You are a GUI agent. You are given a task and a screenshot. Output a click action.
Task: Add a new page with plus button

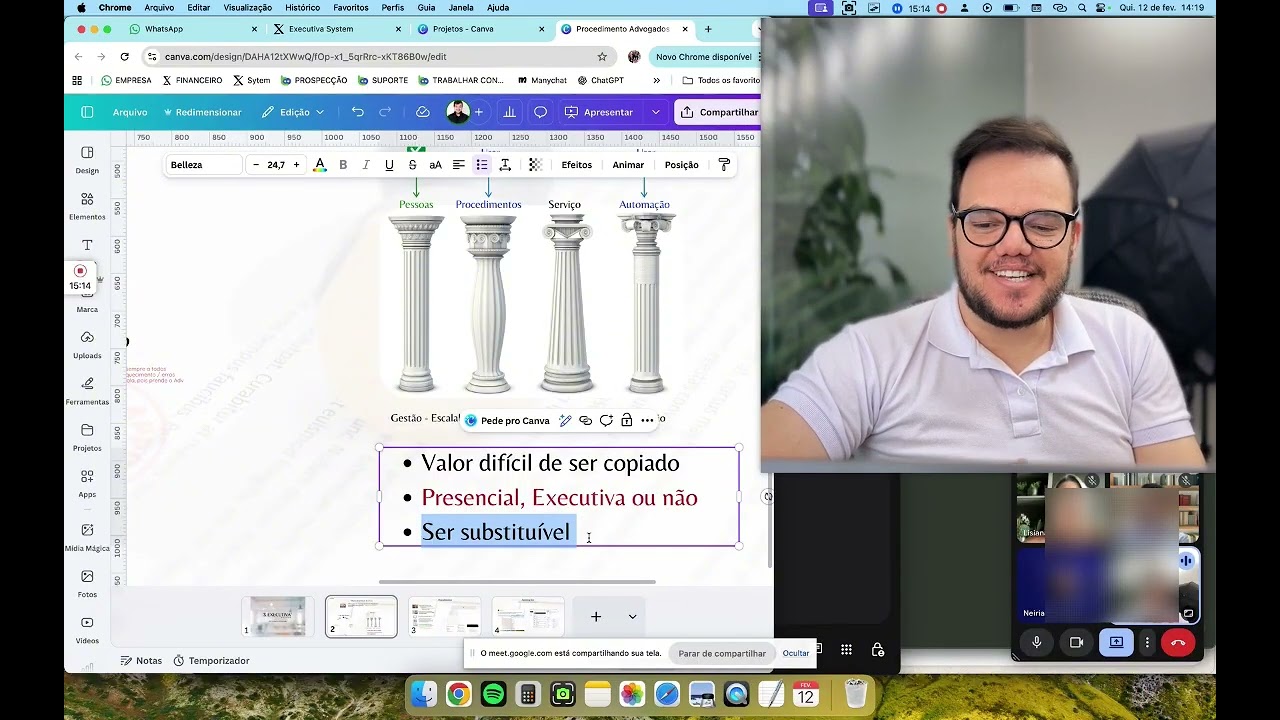point(596,617)
